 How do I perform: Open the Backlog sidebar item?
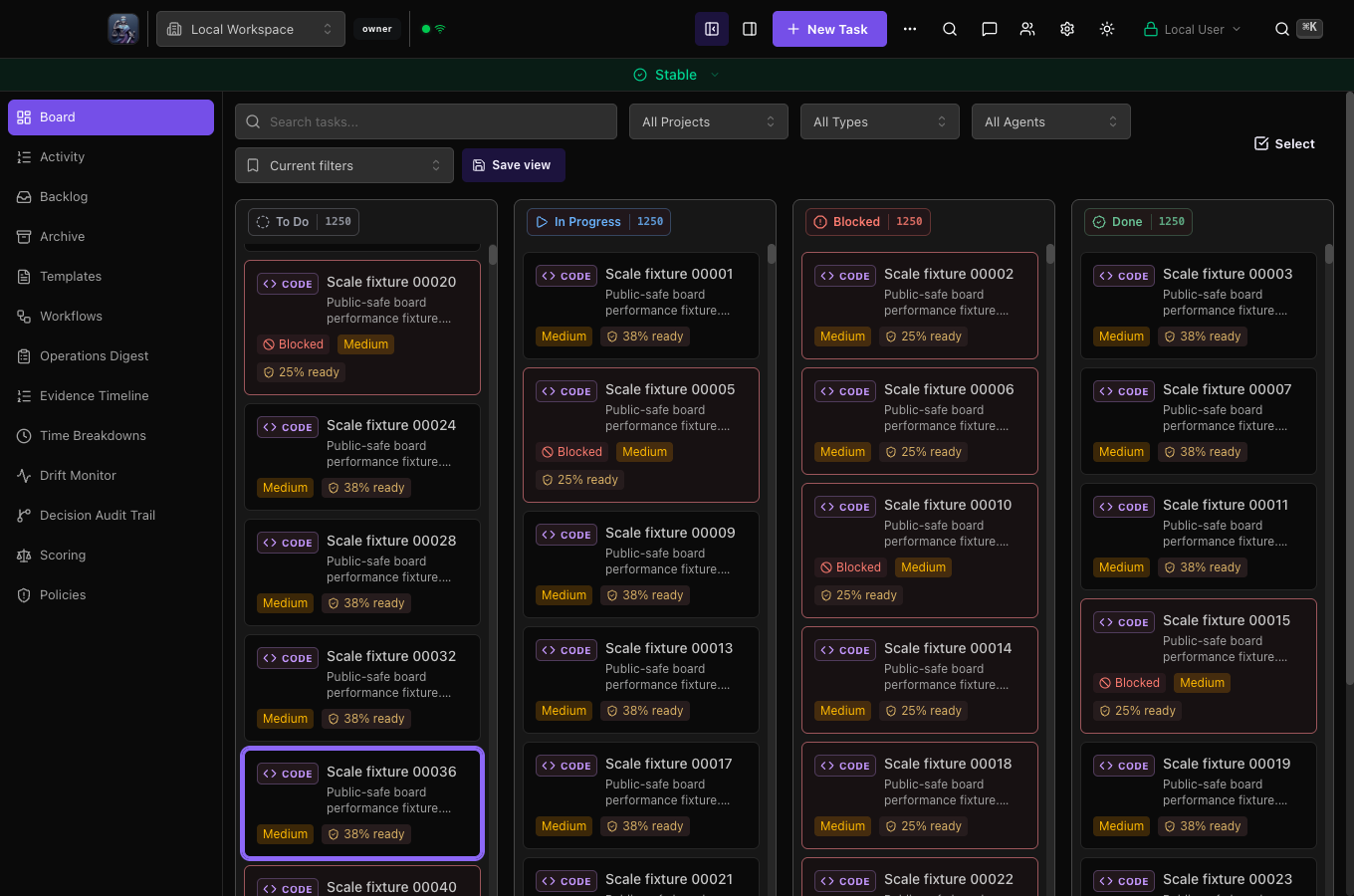(111, 197)
